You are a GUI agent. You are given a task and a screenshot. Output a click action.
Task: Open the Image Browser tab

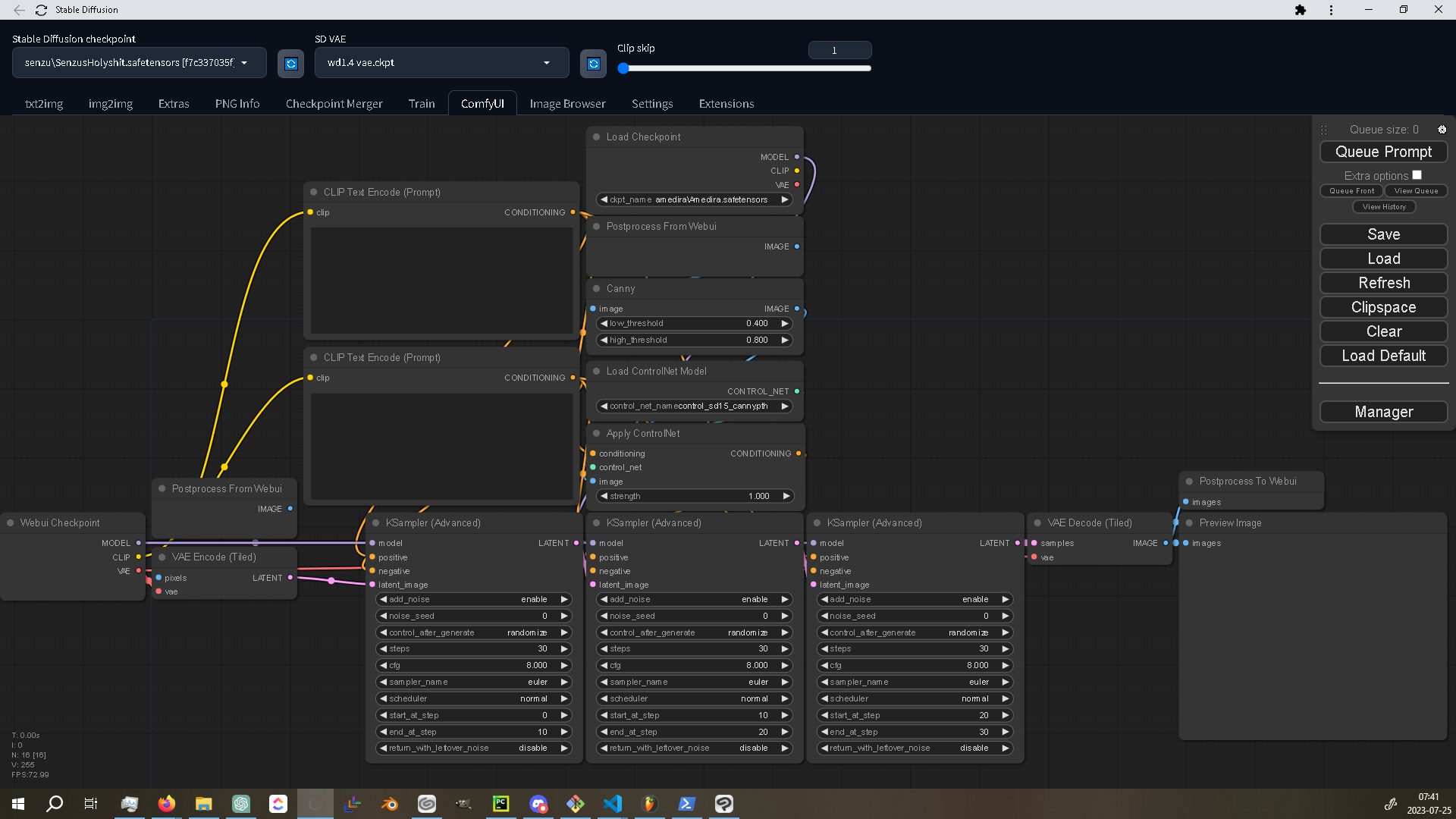point(567,104)
